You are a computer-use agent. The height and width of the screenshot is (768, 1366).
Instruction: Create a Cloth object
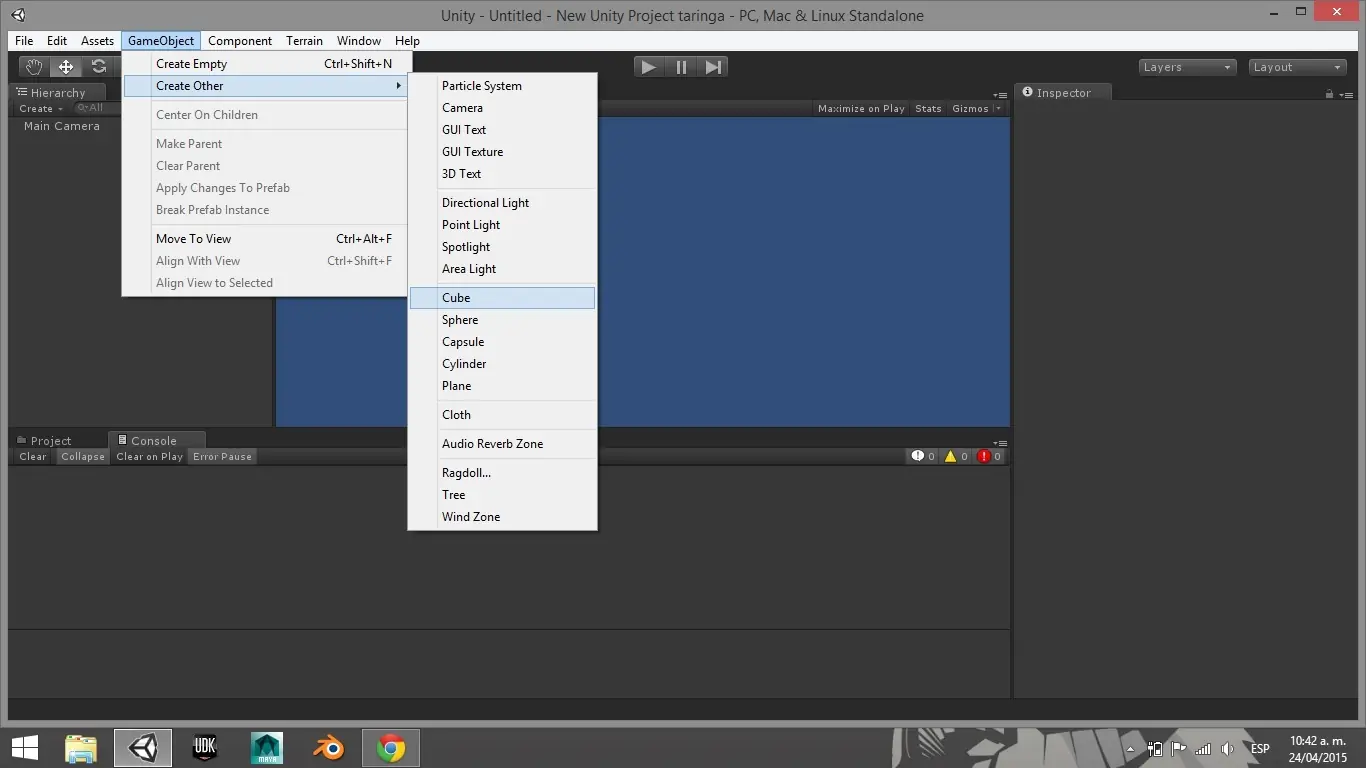click(502, 415)
